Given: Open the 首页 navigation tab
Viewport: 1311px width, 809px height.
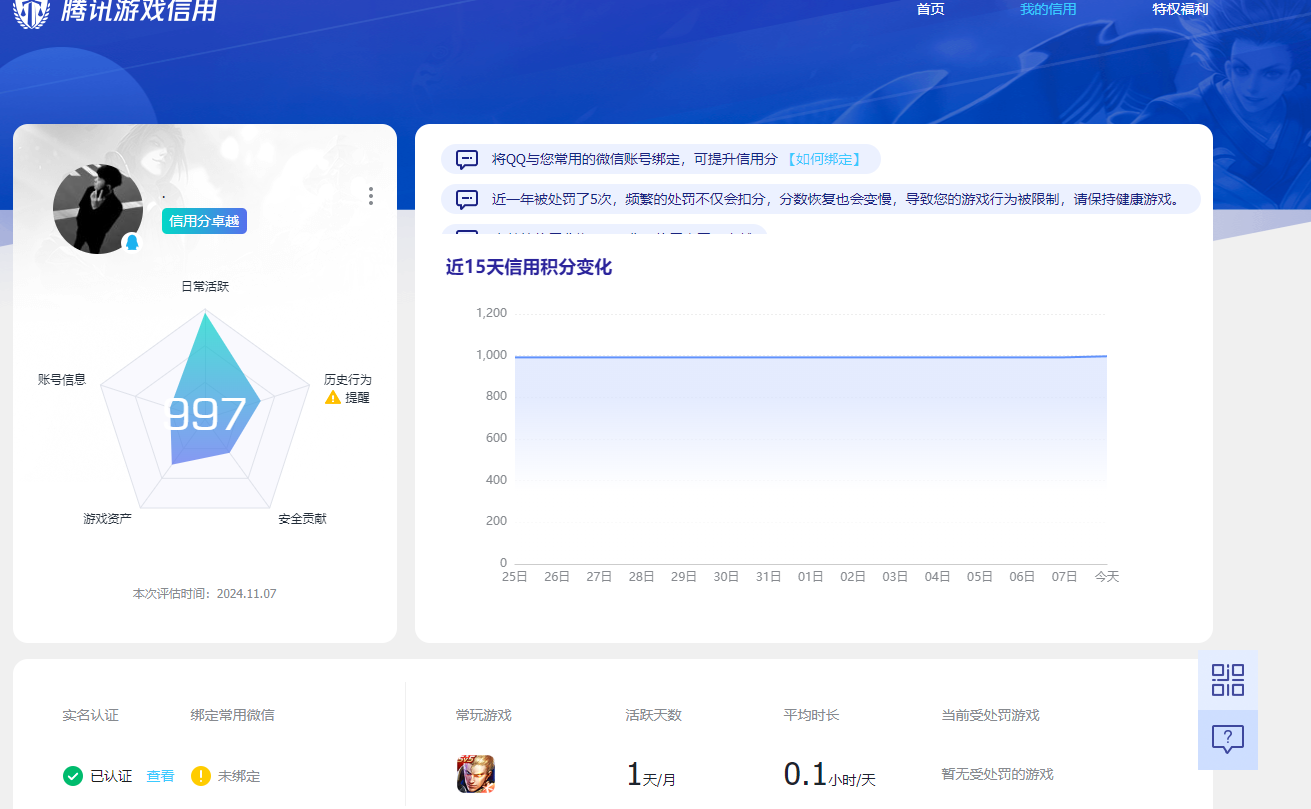Looking at the screenshot, I should click(x=930, y=9).
